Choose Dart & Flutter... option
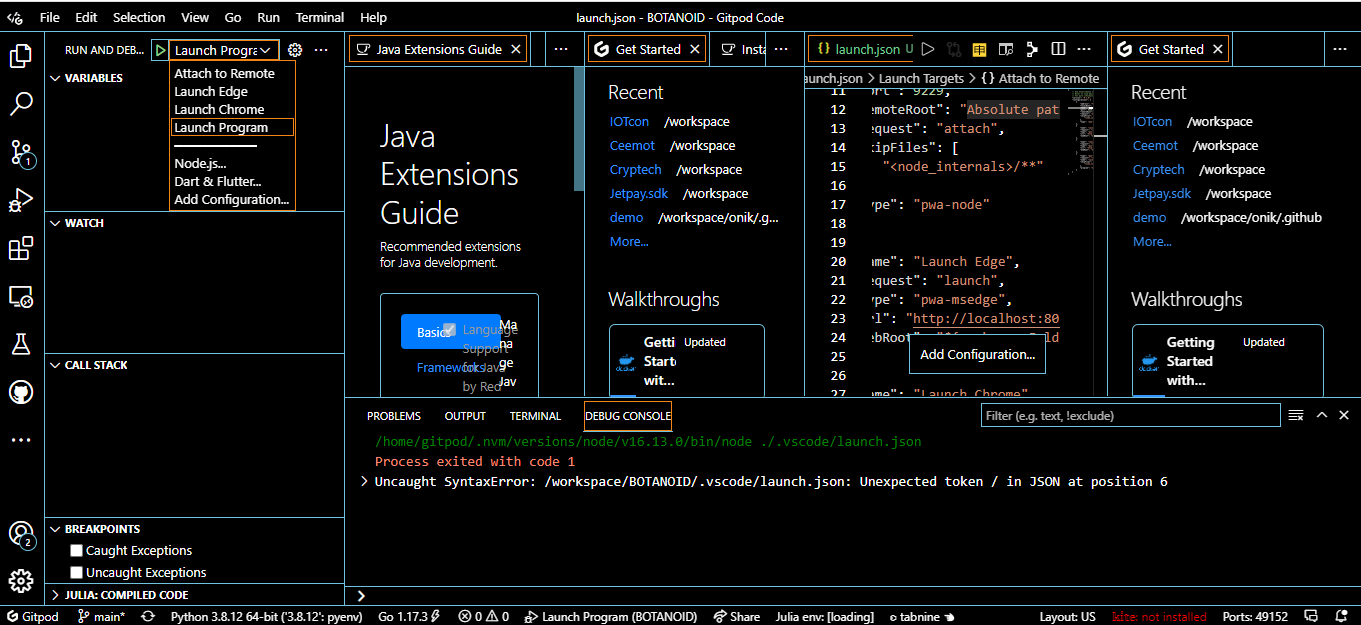1361x625 pixels. tap(233, 181)
